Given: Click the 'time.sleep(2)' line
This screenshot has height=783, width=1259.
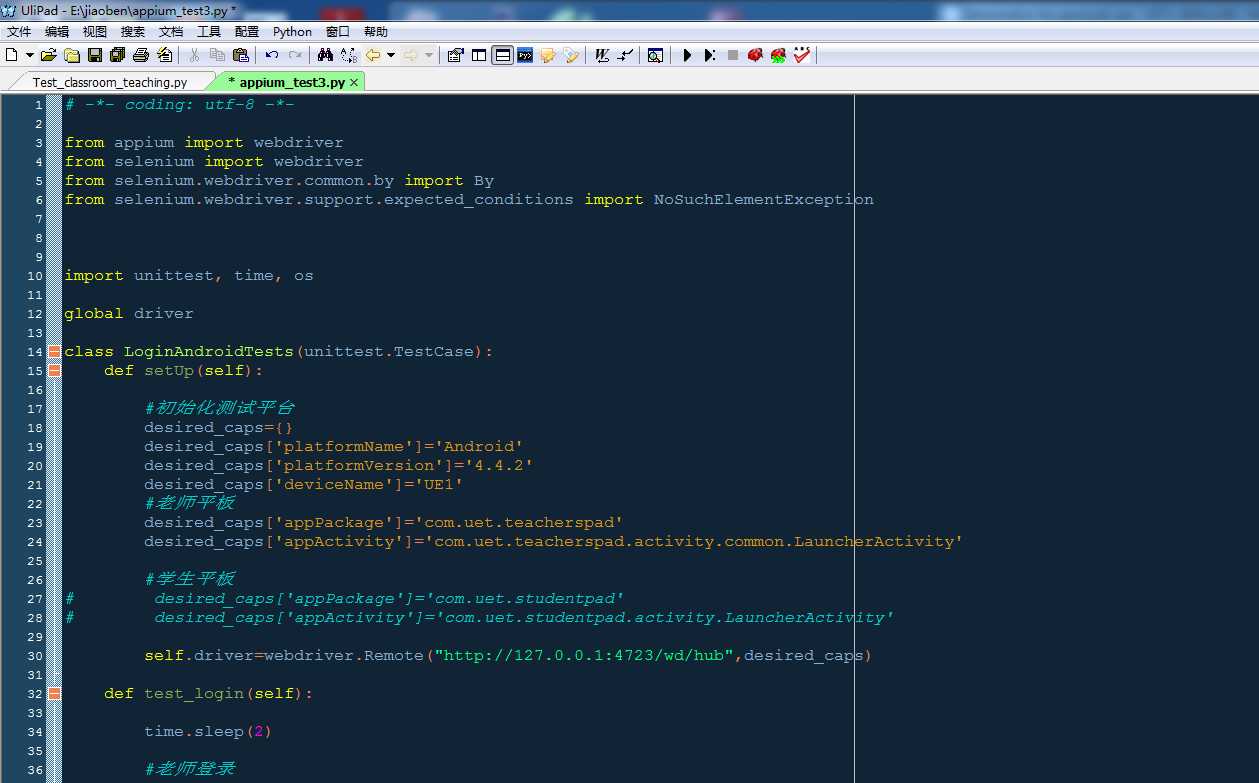Looking at the screenshot, I should (208, 731).
